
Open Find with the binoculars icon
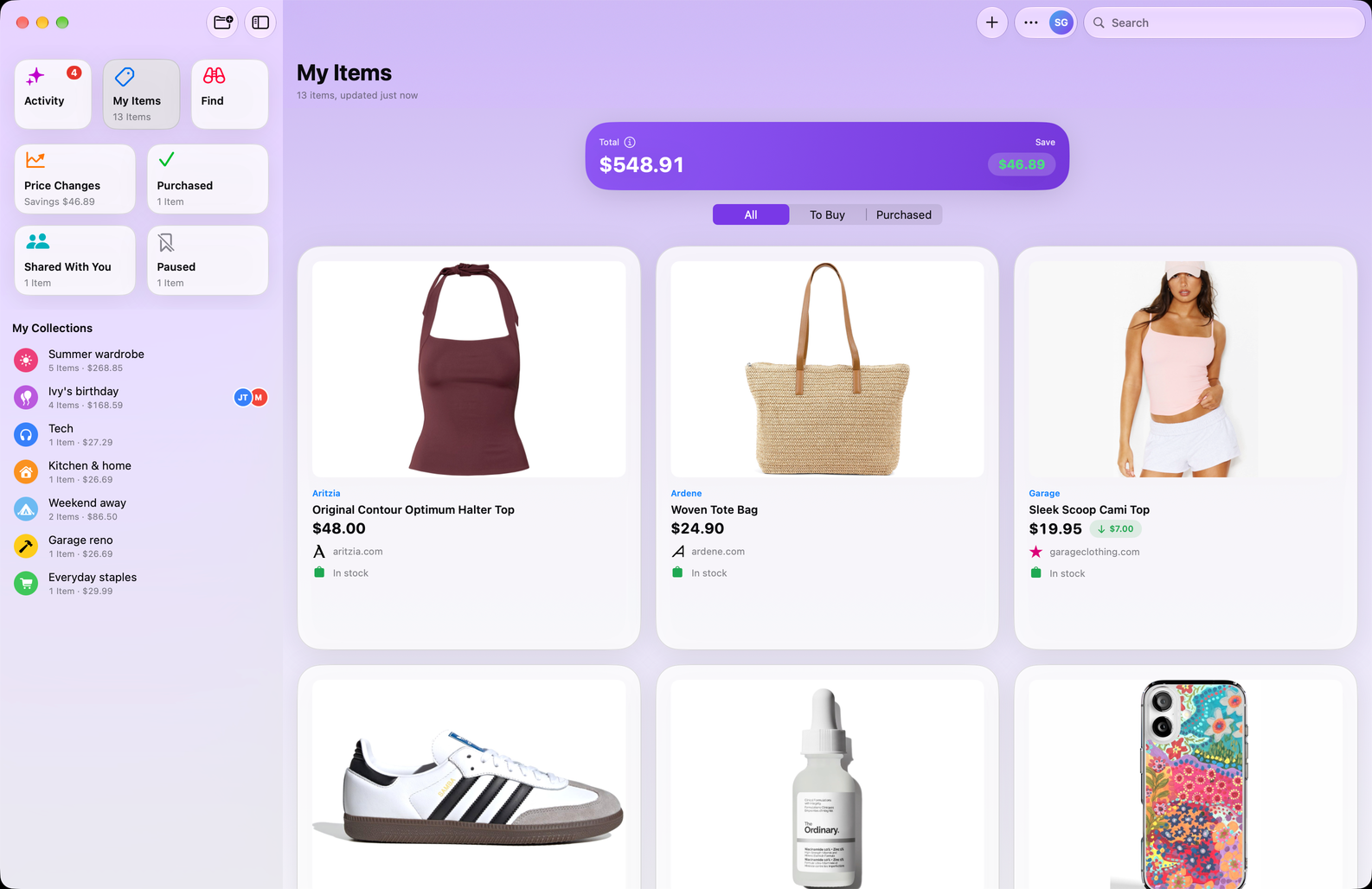pyautogui.click(x=229, y=94)
